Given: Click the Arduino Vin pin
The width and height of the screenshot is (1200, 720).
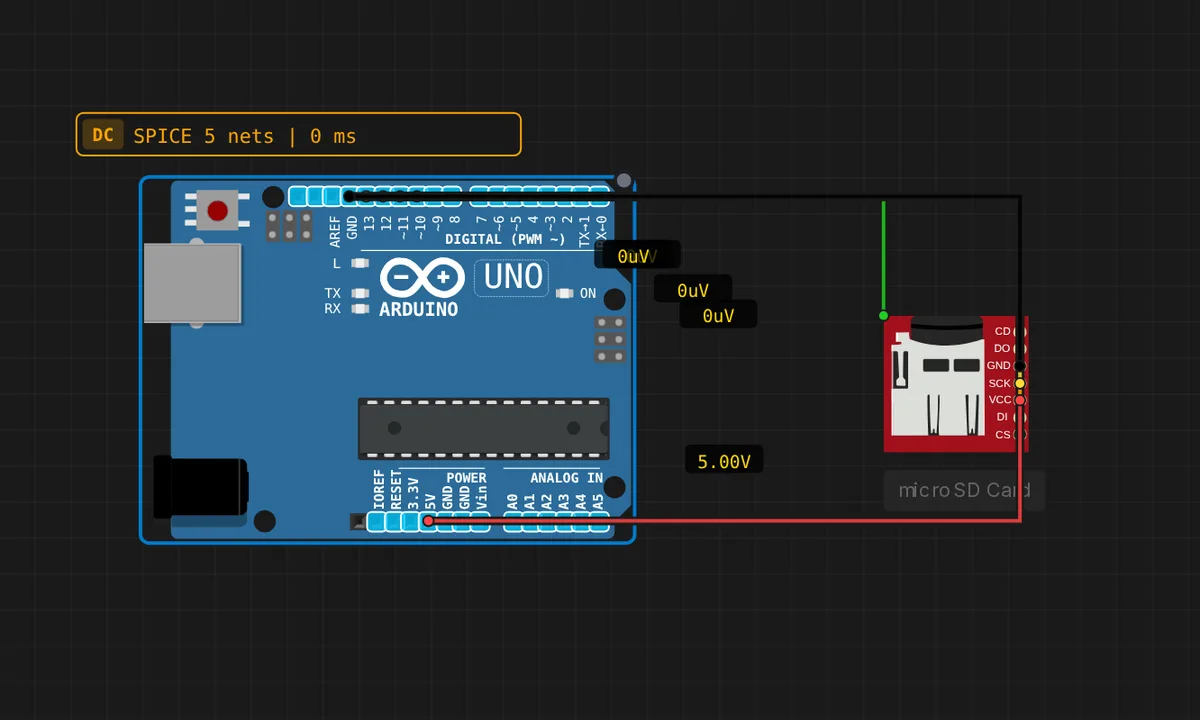Looking at the screenshot, I should (x=481, y=521).
